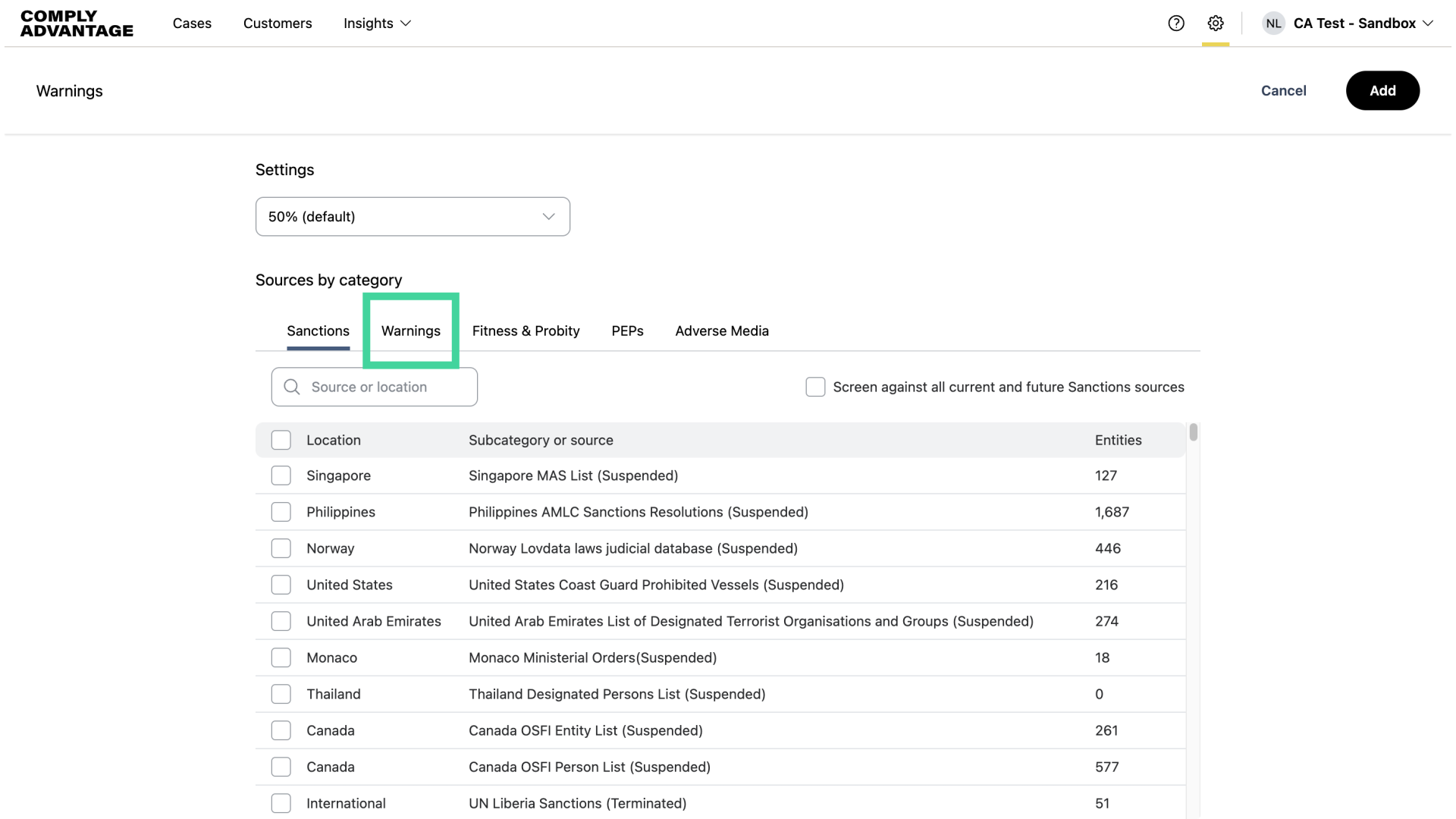Click the NL user avatar
The image size is (1456, 819).
click(x=1273, y=24)
